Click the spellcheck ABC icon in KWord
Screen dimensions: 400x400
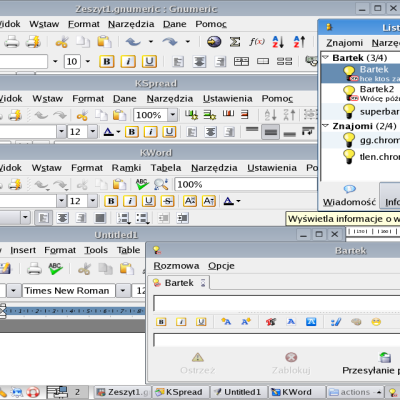[x=142, y=184]
